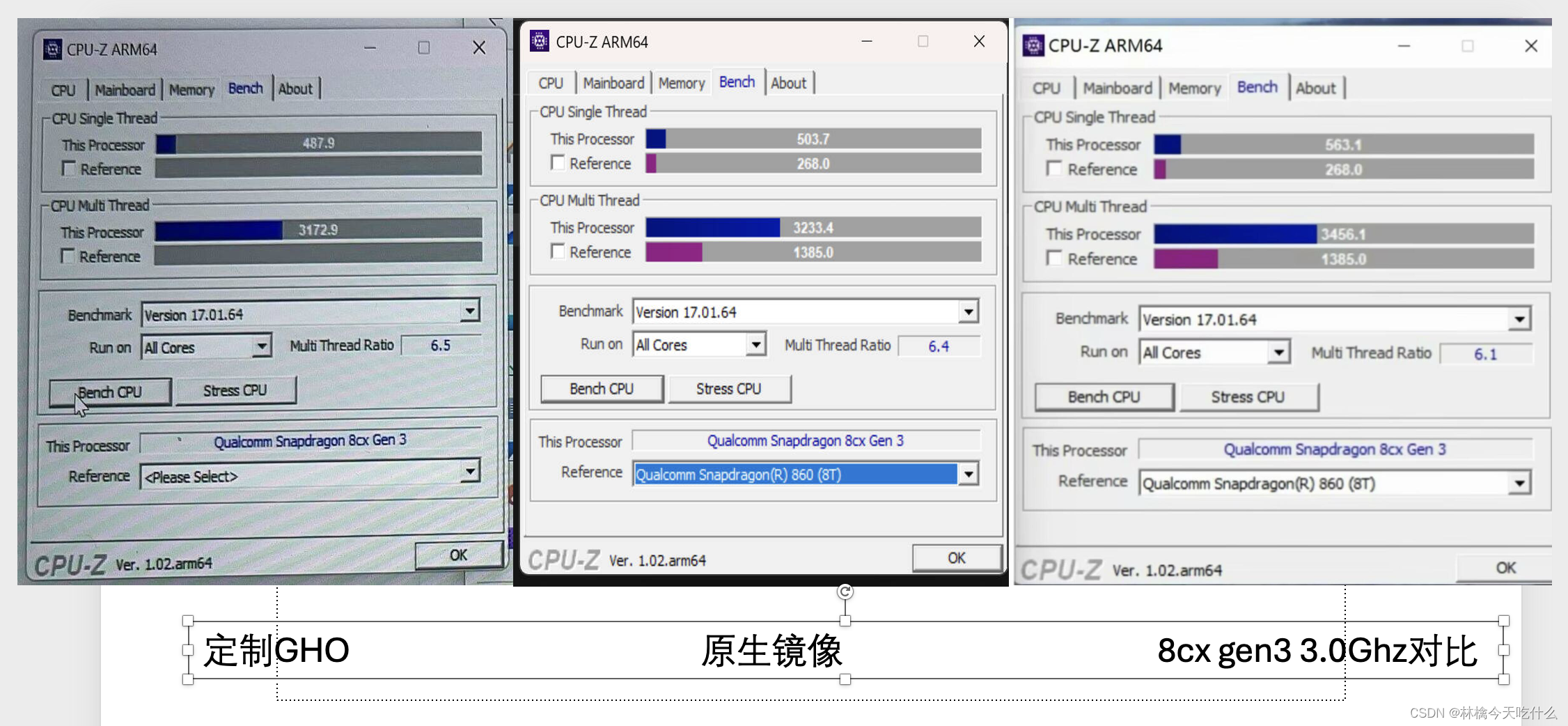Start Stress CPU in middle window

click(729, 389)
